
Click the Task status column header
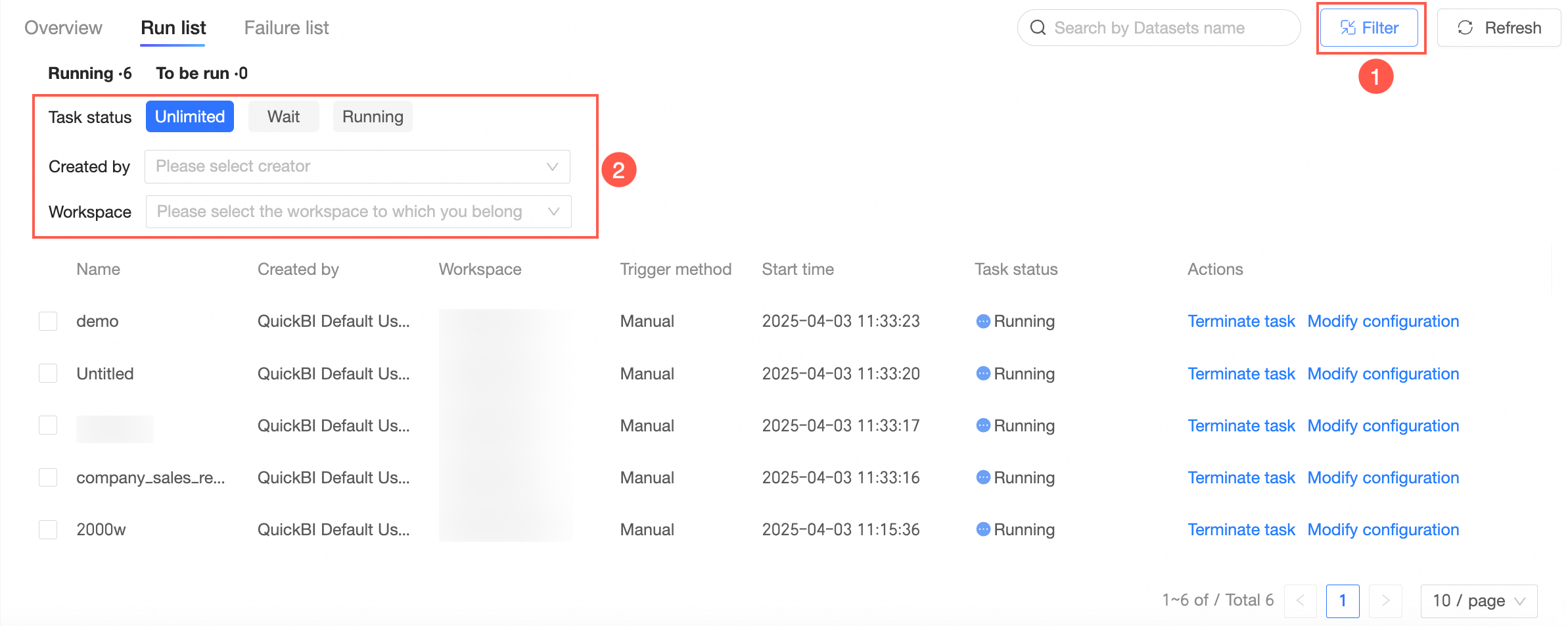click(1016, 269)
